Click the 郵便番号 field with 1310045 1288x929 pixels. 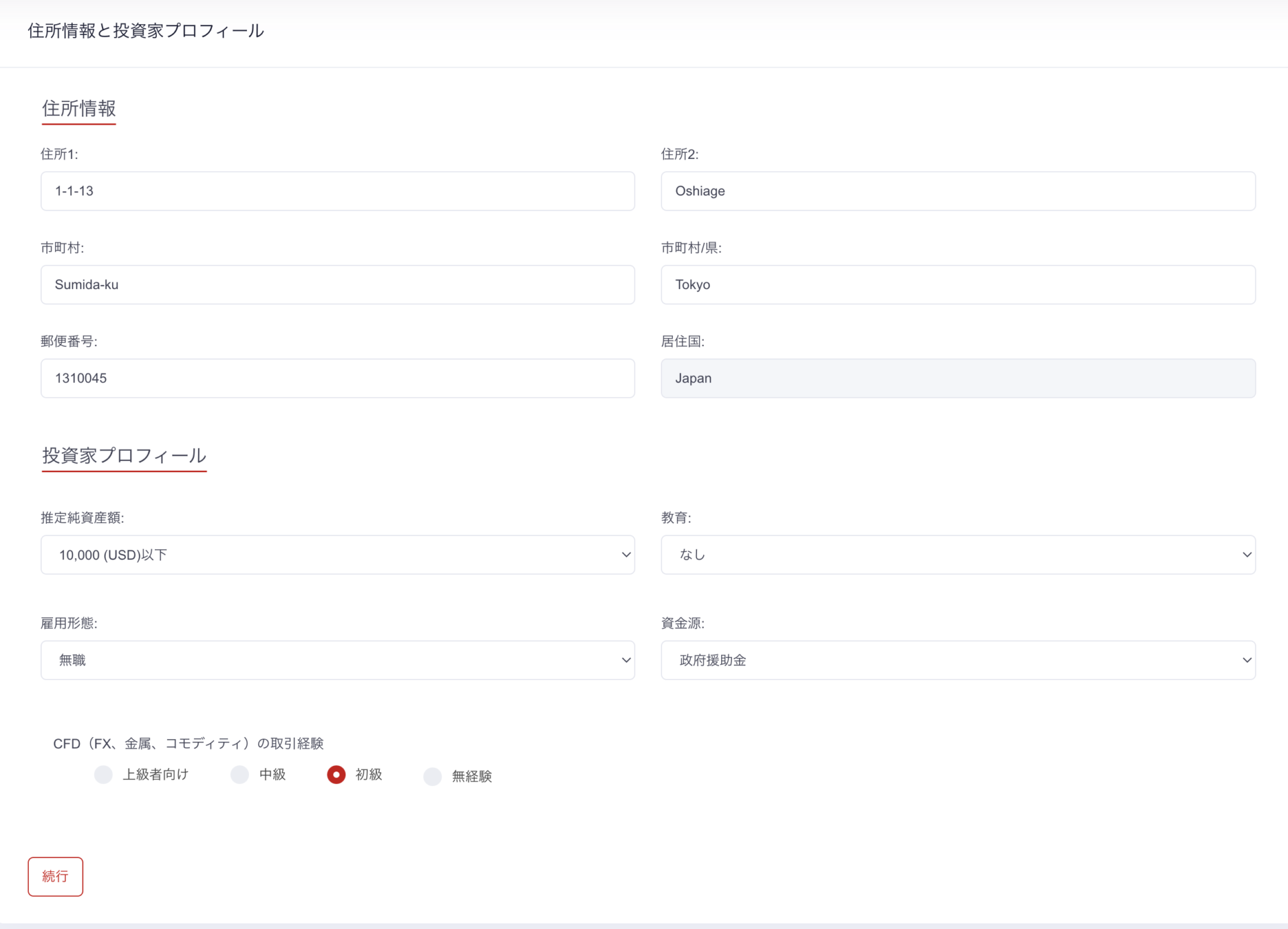click(337, 378)
